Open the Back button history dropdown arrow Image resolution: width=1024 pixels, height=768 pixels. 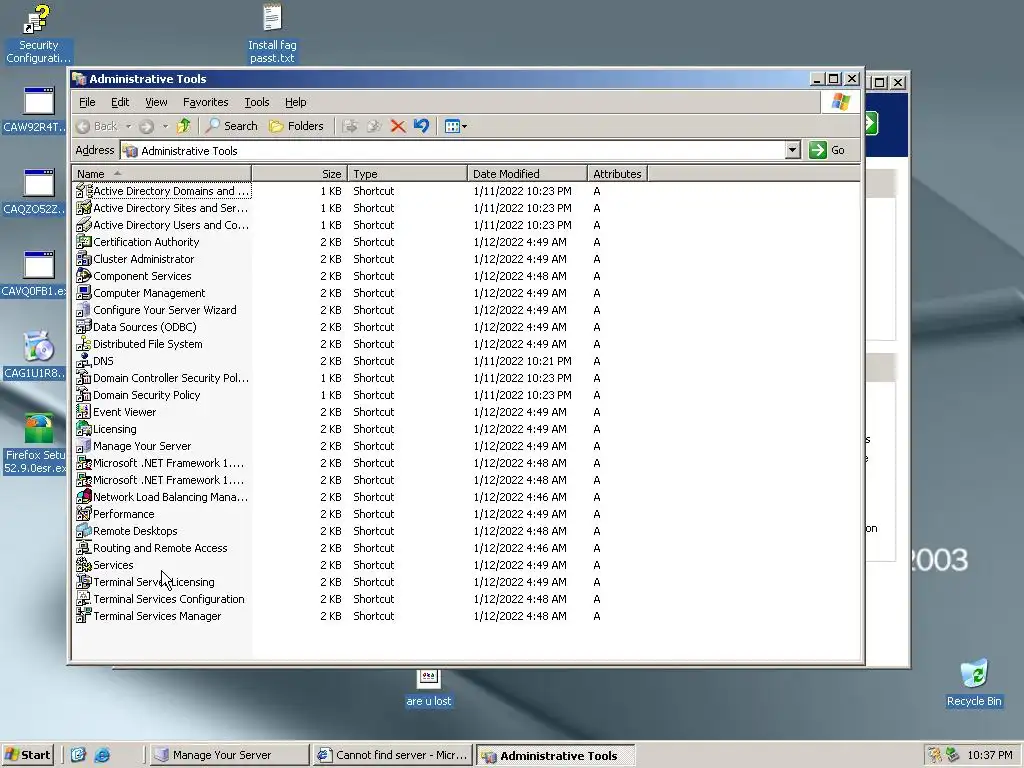pyautogui.click(x=129, y=126)
